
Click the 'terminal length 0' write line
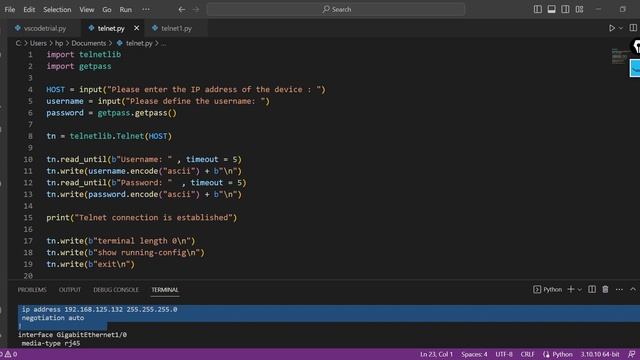click(x=121, y=241)
